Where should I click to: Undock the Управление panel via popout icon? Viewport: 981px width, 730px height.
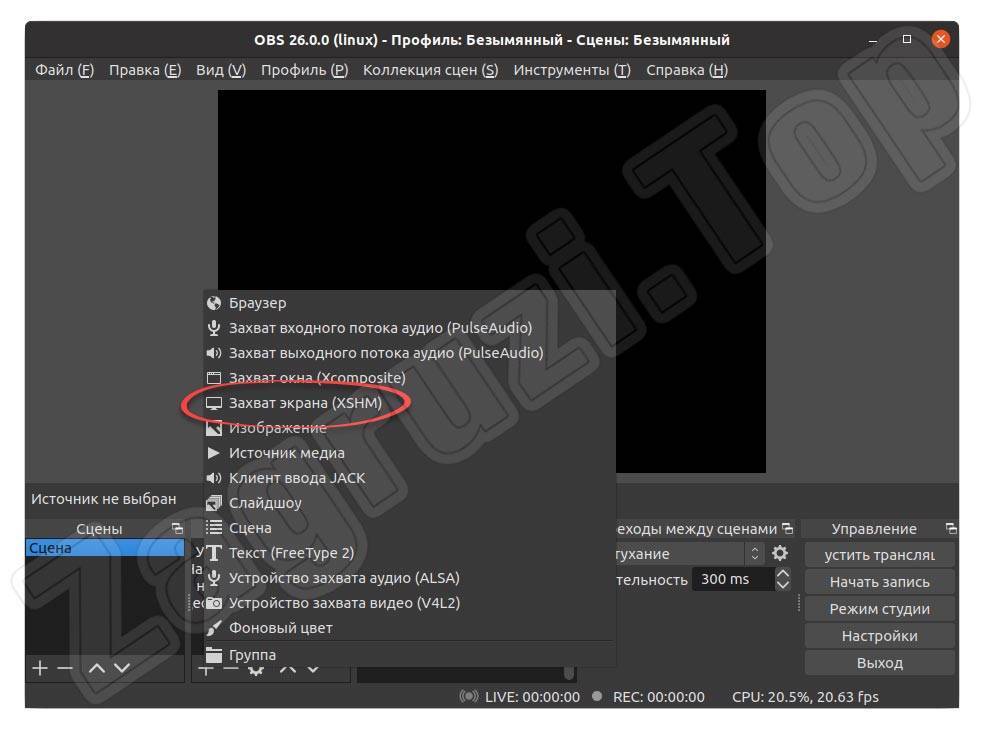952,529
